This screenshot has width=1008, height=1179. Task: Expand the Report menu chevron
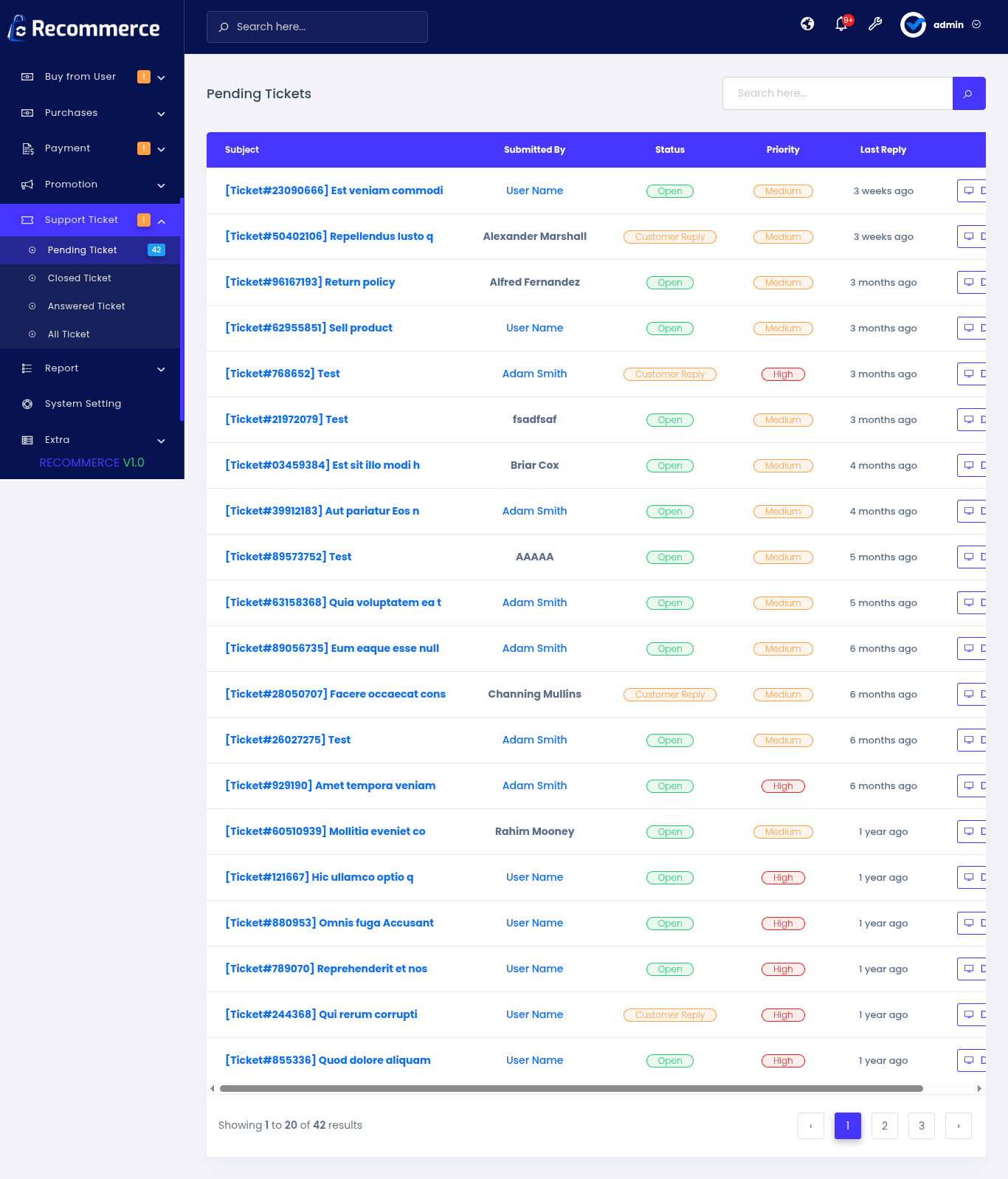(161, 369)
